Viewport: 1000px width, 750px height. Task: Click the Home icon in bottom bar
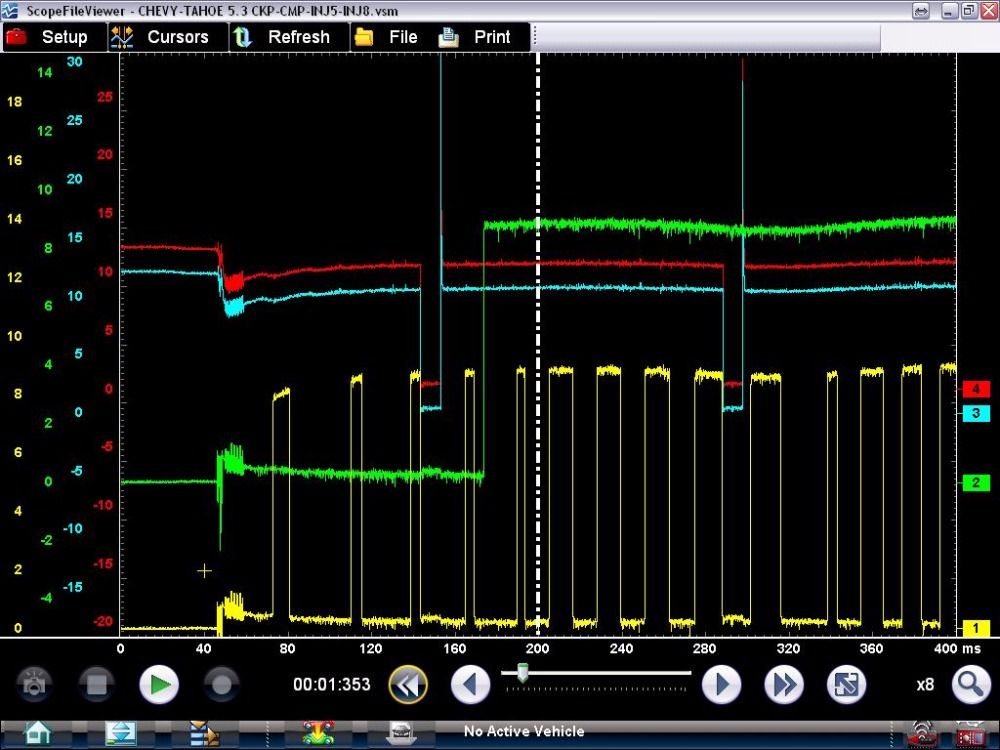click(37, 733)
